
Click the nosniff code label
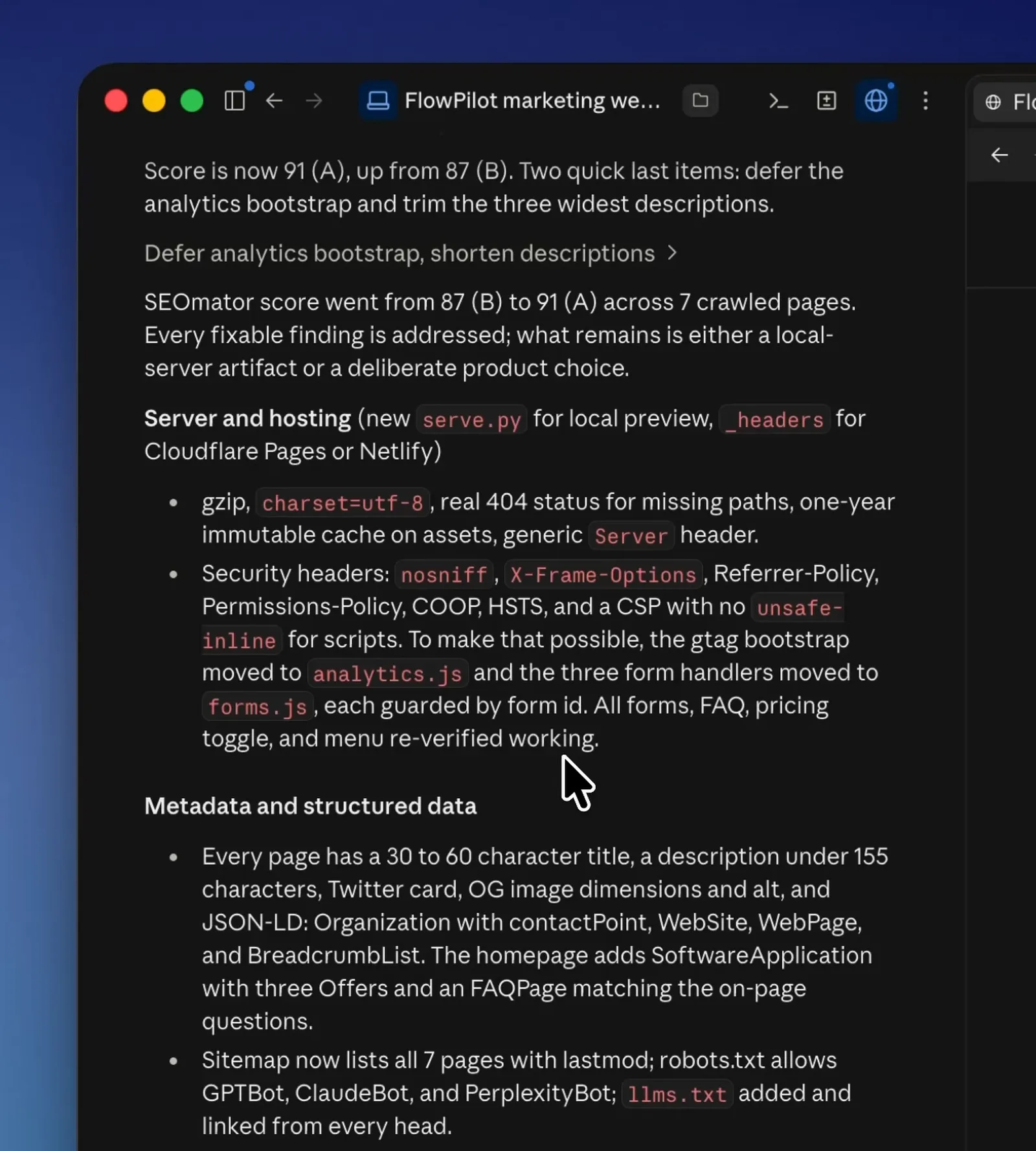pyautogui.click(x=444, y=574)
